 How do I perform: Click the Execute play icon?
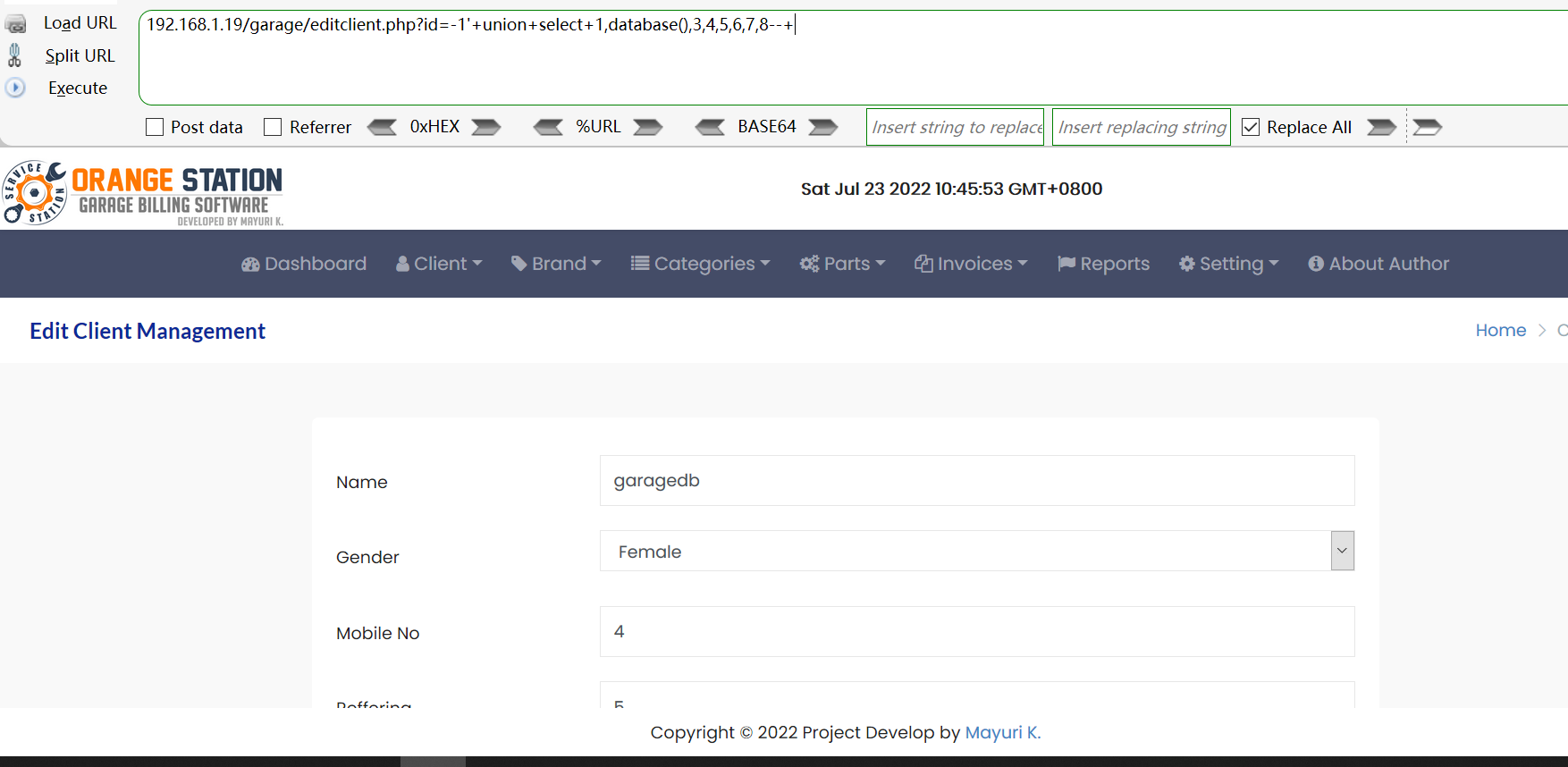click(x=15, y=88)
